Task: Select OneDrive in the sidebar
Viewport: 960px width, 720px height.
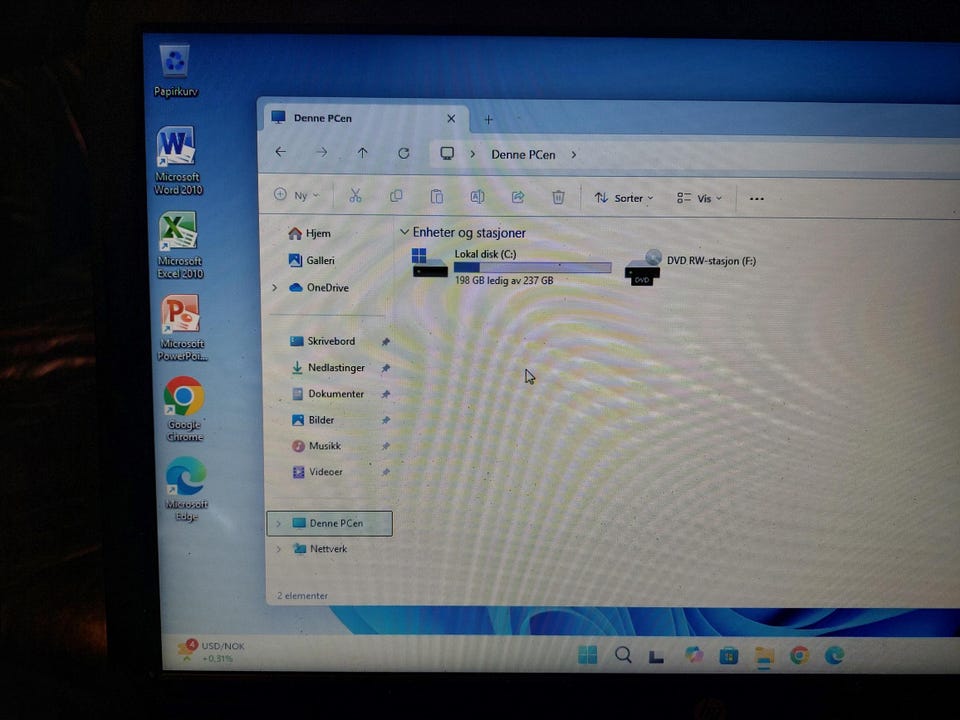Action: [x=319, y=287]
